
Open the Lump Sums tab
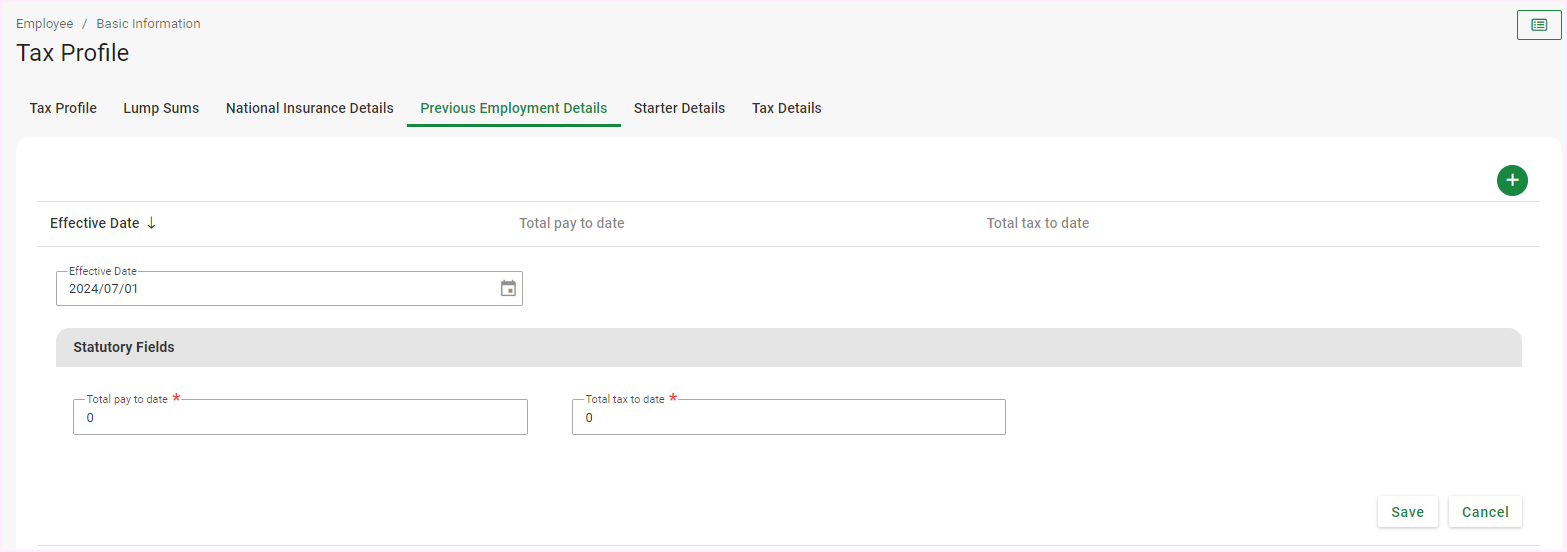pos(161,108)
